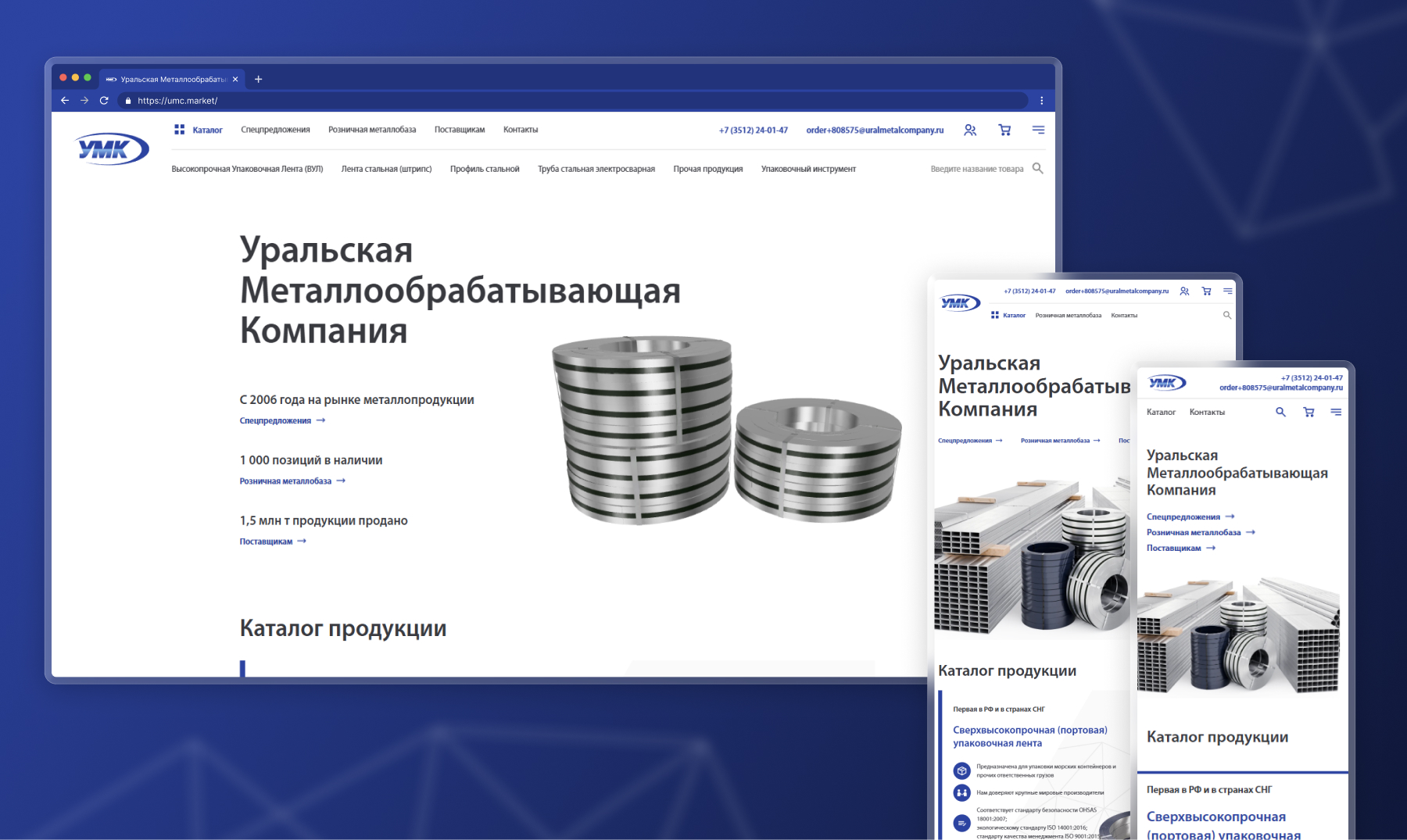The height and width of the screenshot is (840, 1407).
Task: Click the order email link in desktop header
Action: 875,130
